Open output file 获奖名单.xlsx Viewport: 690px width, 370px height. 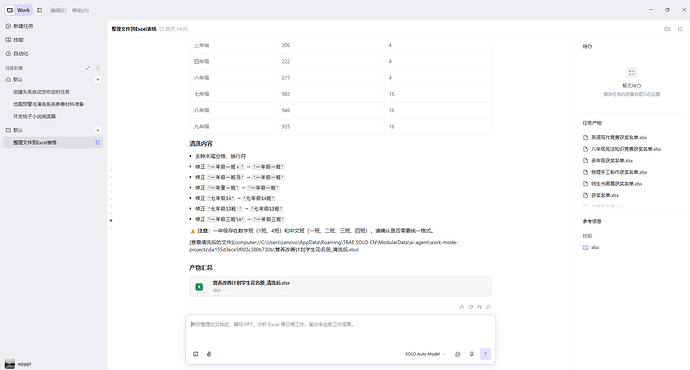coord(605,195)
